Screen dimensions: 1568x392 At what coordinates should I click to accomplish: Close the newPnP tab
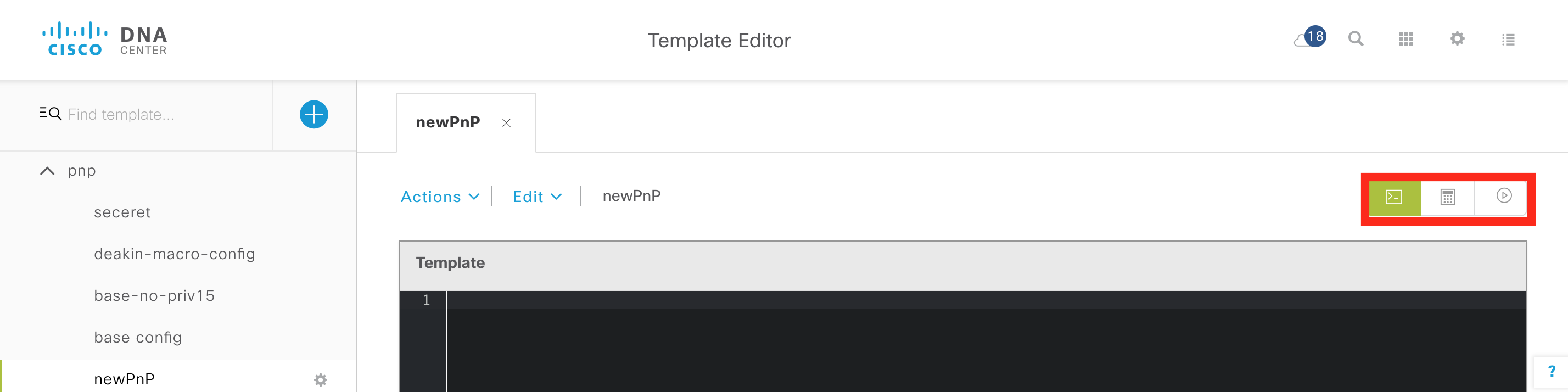point(506,123)
